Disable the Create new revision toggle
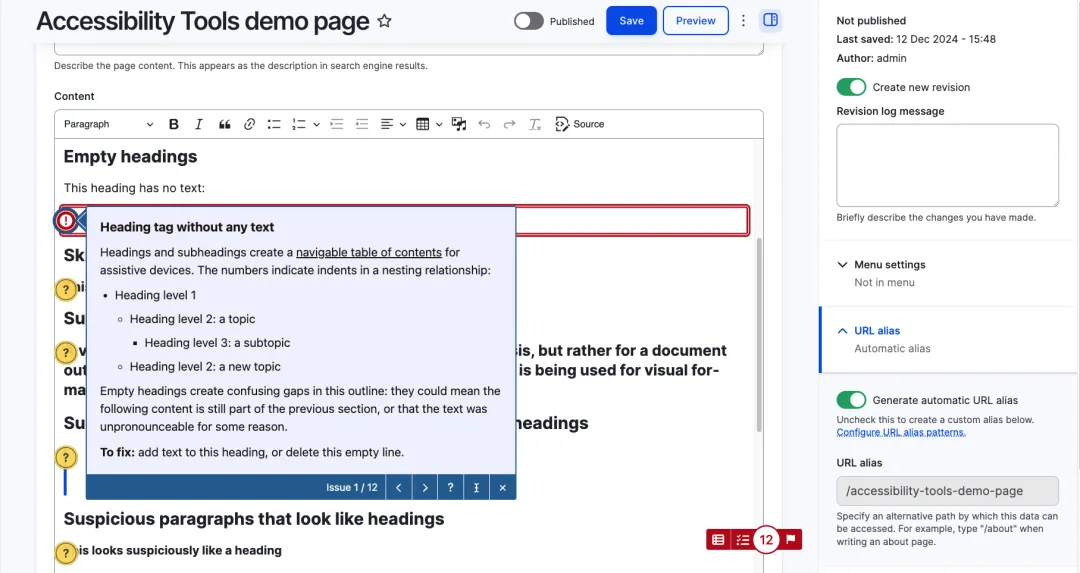Screen dimensions: 1080x573 click(851, 87)
